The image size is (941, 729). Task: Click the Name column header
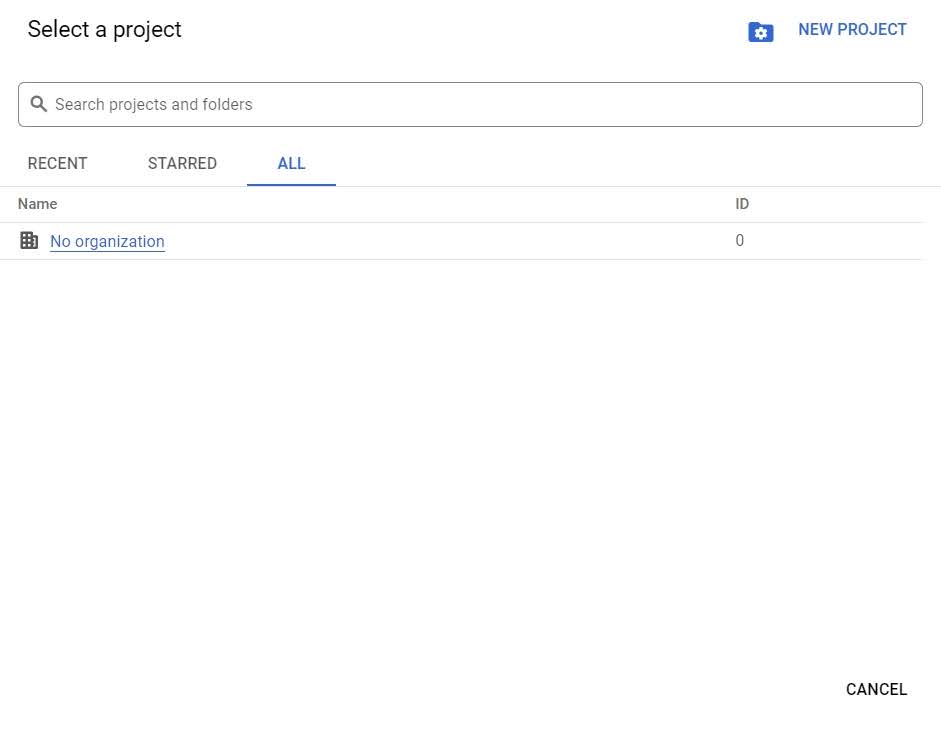click(37, 204)
